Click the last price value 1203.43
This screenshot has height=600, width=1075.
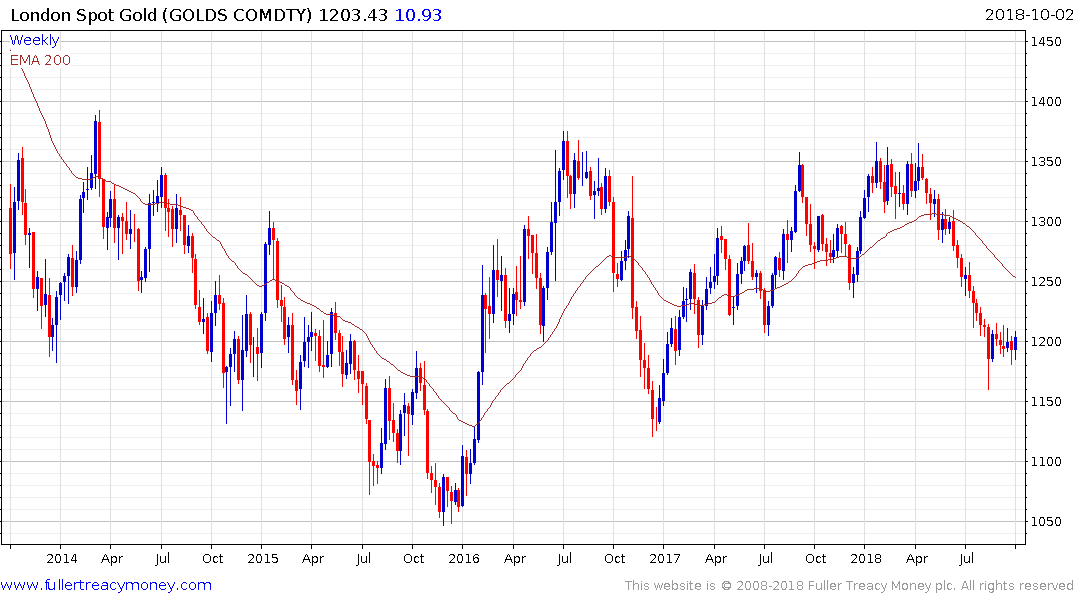click(x=353, y=15)
